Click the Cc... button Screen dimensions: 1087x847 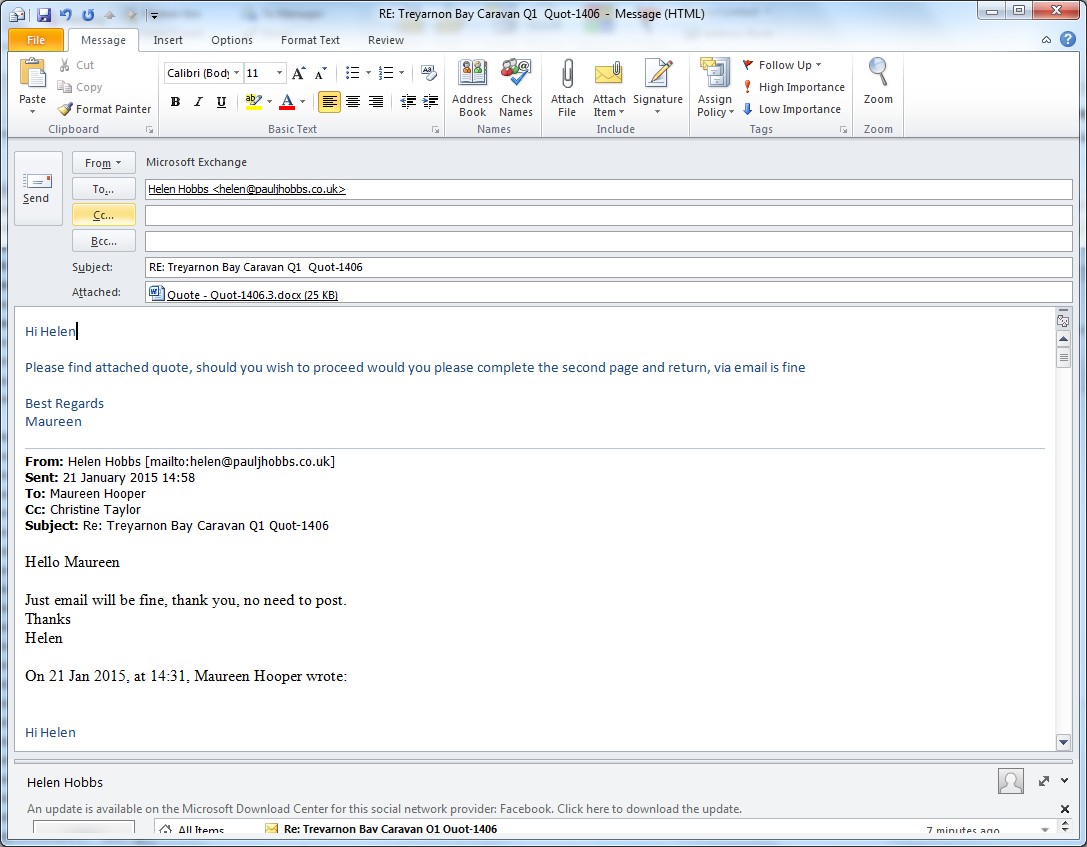tap(103, 216)
